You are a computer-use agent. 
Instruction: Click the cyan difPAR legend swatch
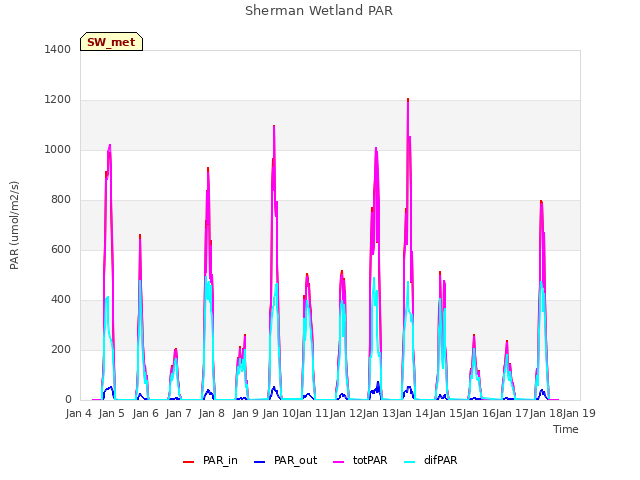click(409, 462)
